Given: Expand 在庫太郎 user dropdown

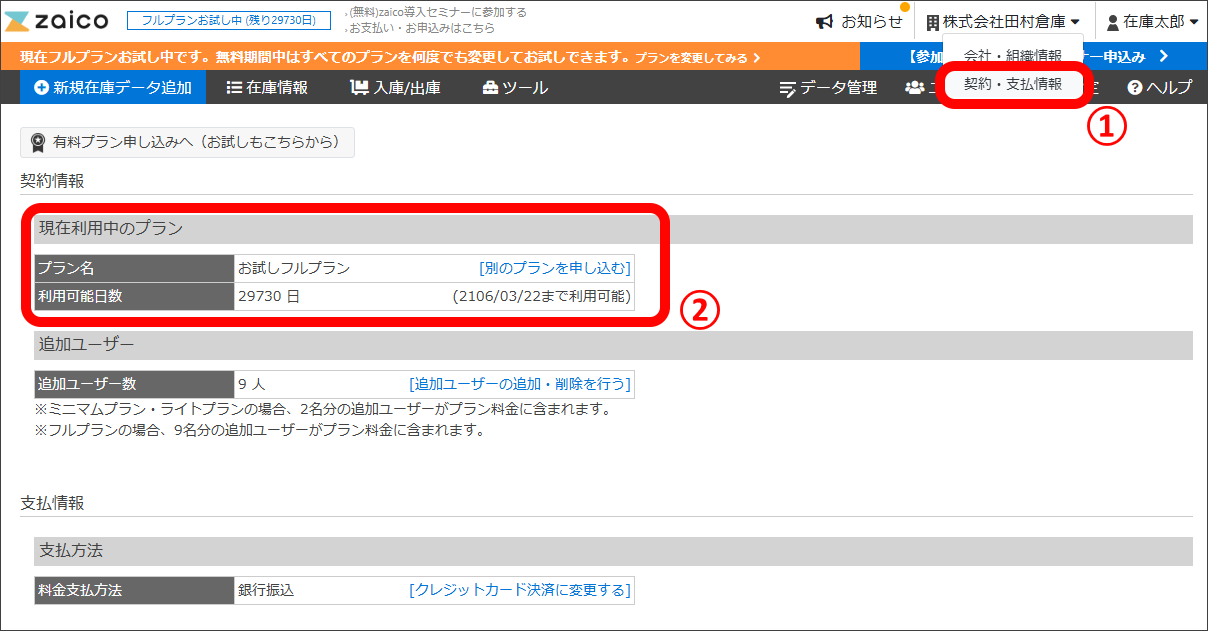Looking at the screenshot, I should (1152, 21).
